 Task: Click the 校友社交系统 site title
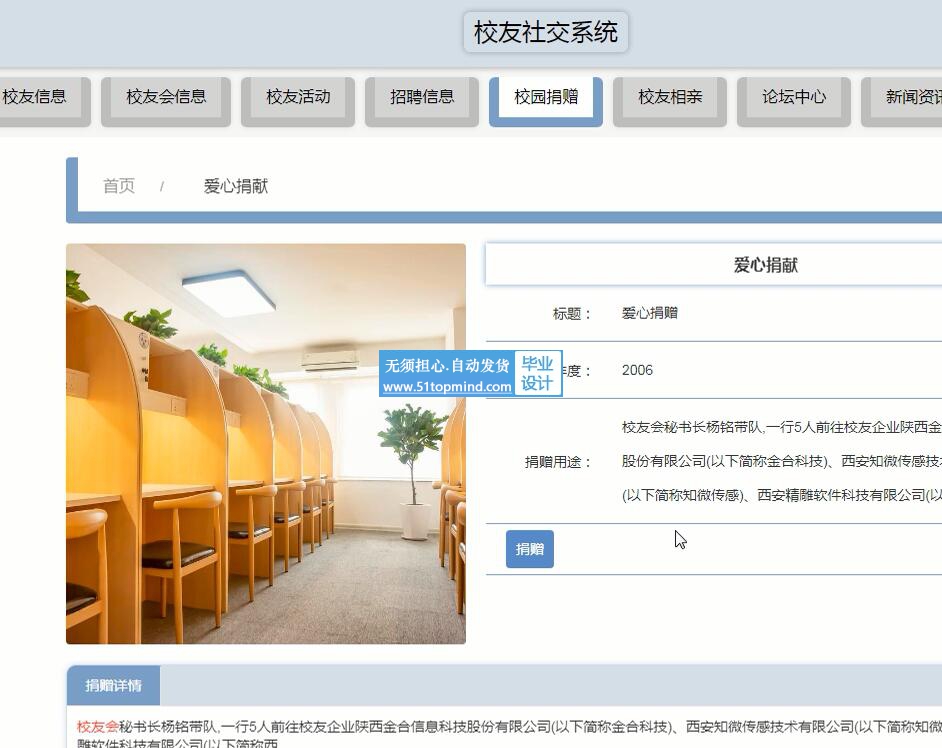point(545,32)
